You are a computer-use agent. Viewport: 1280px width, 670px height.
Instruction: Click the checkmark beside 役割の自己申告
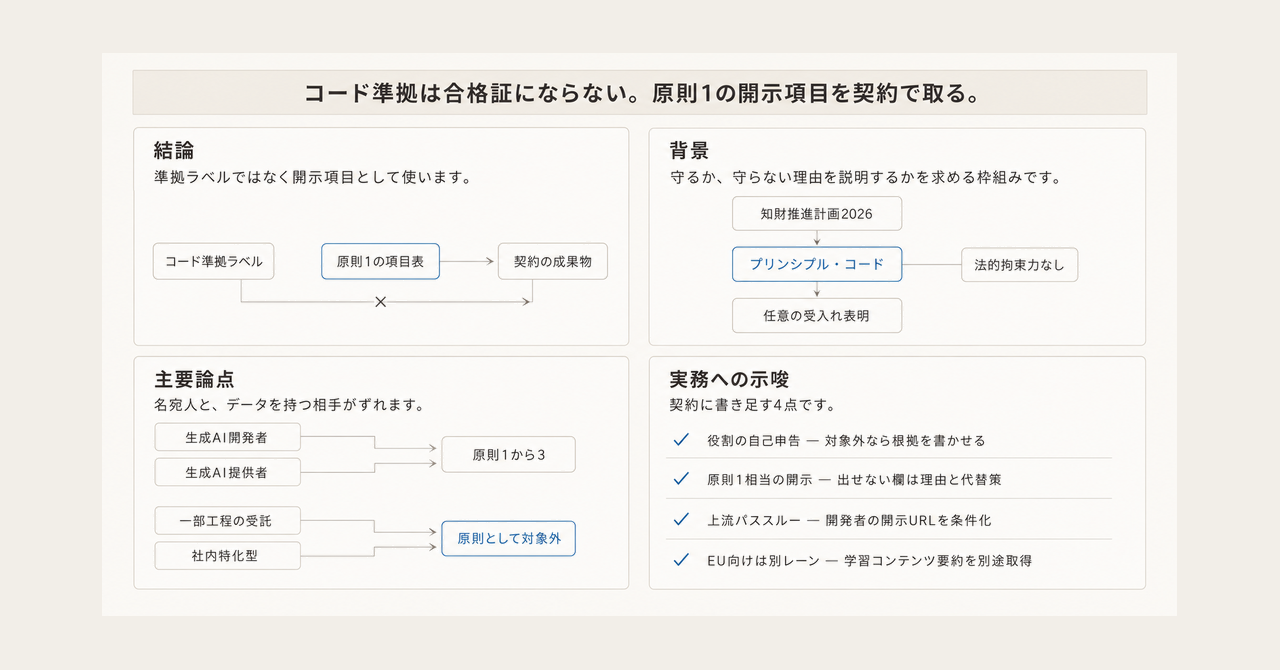tap(681, 439)
